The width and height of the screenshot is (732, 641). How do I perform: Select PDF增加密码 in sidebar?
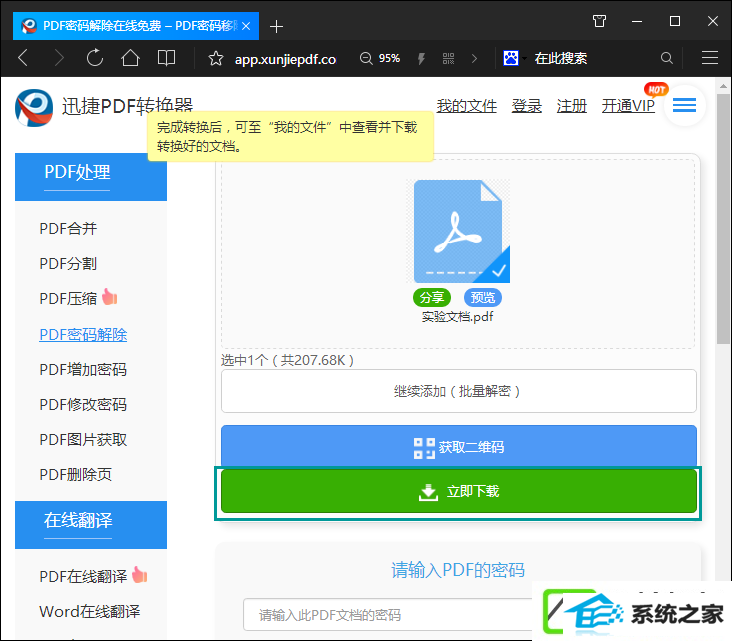click(83, 370)
